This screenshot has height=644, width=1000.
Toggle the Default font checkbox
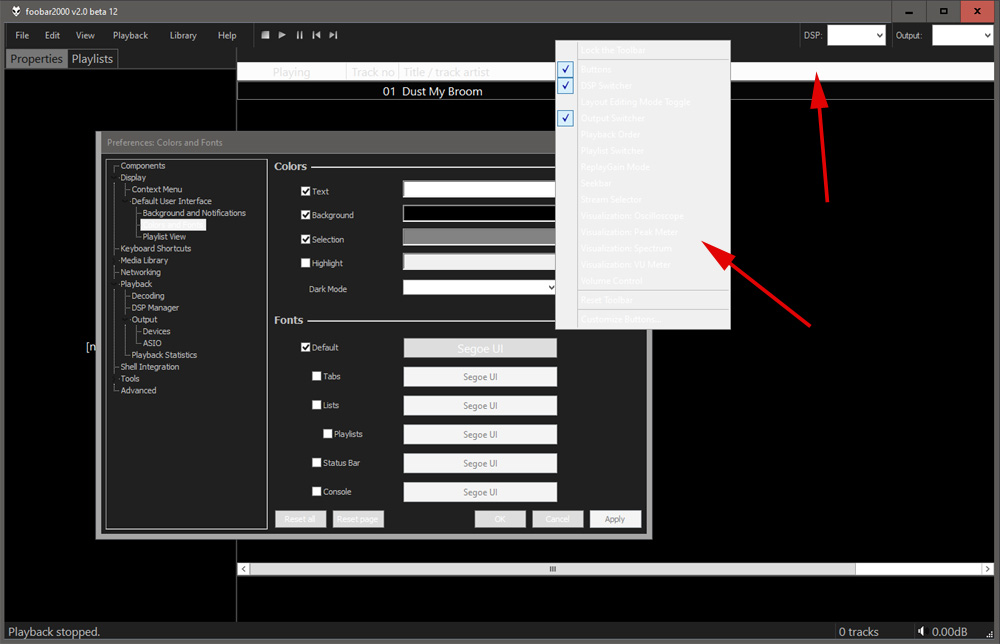click(x=305, y=347)
